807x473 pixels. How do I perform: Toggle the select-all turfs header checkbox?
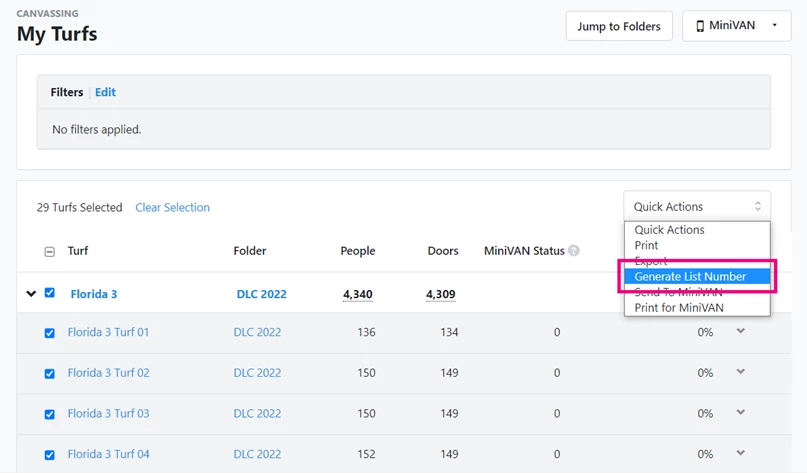(x=49, y=252)
